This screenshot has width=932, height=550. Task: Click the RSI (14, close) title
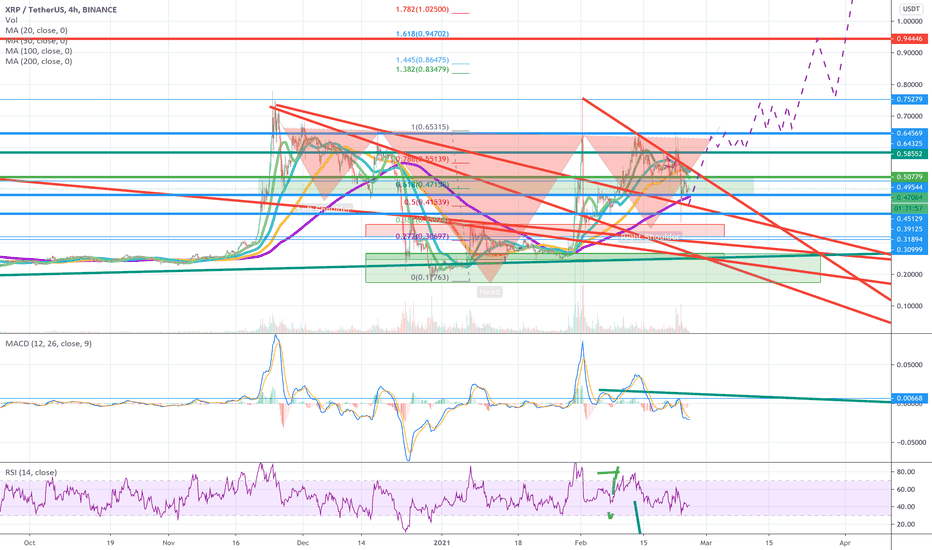[x=32, y=473]
